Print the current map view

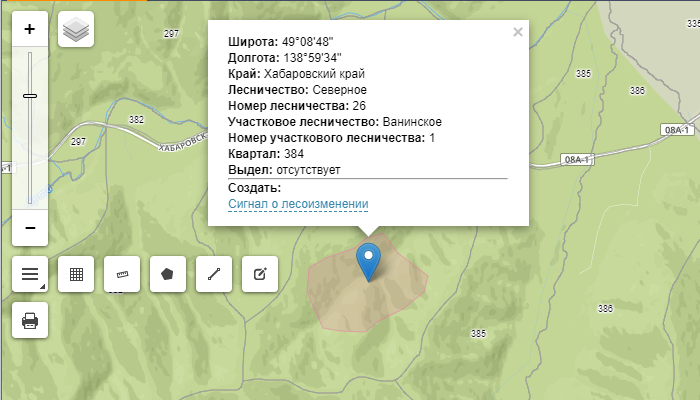pos(30,320)
